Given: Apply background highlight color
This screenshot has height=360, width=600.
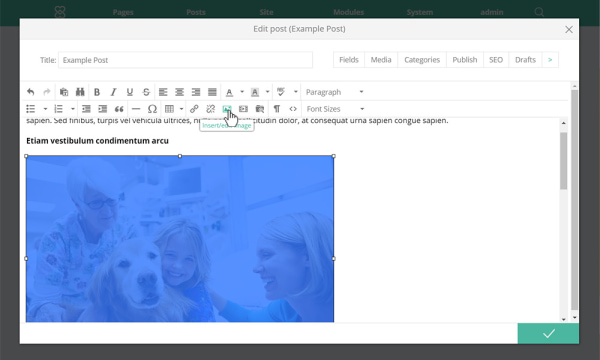Looking at the screenshot, I should 255,92.
